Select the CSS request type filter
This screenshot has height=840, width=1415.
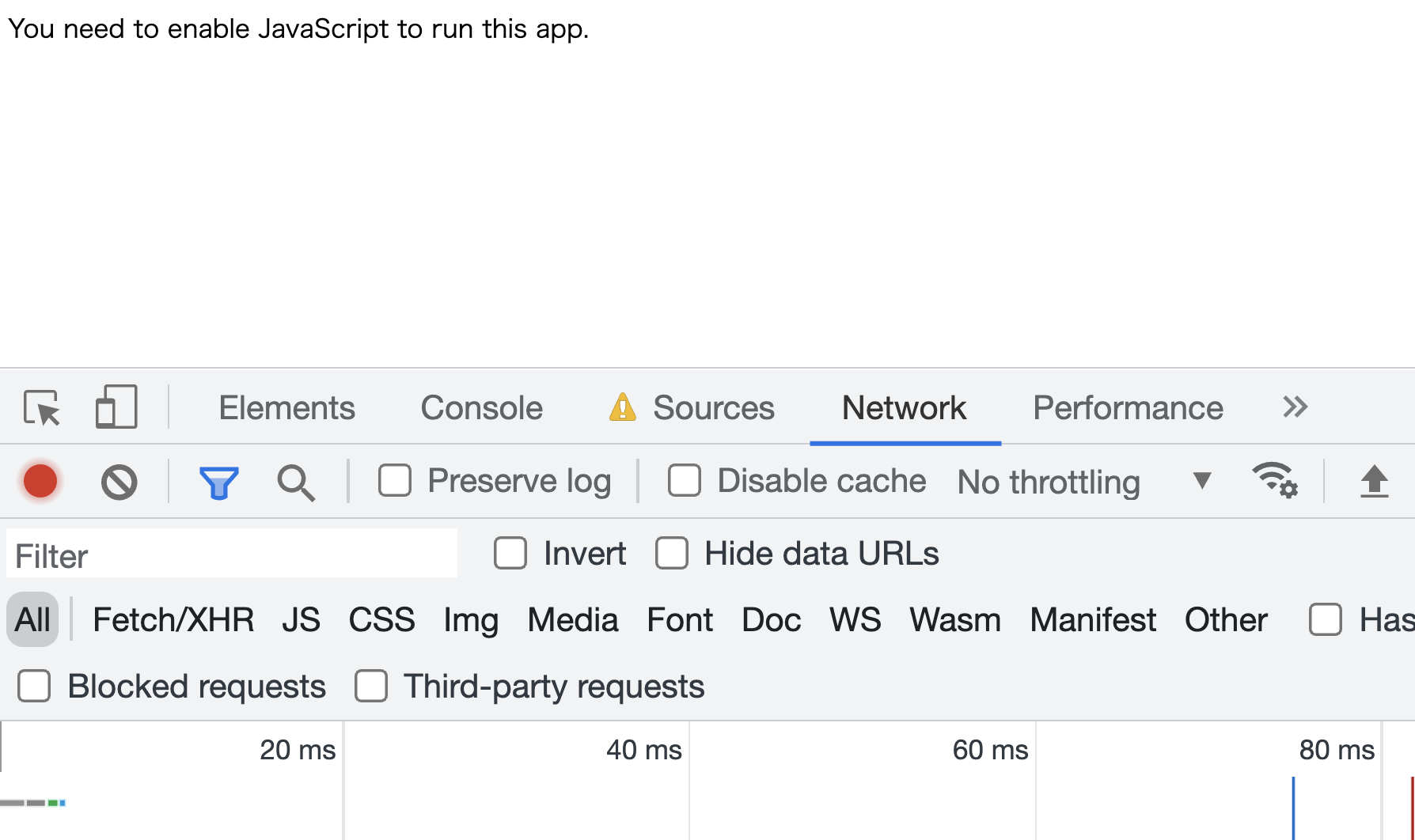coord(381,620)
